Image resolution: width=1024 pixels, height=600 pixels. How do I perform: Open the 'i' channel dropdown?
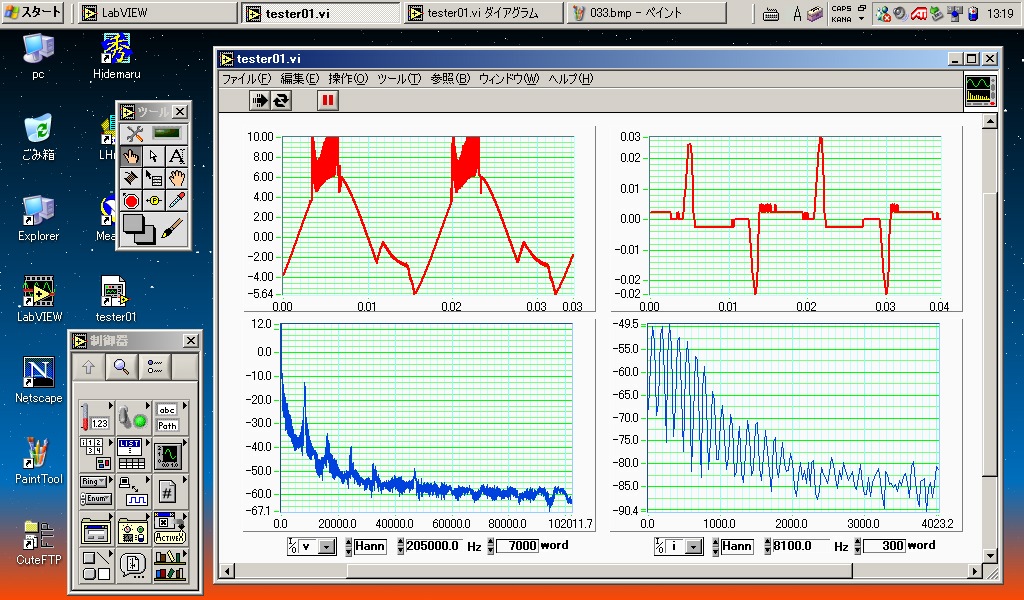[693, 546]
